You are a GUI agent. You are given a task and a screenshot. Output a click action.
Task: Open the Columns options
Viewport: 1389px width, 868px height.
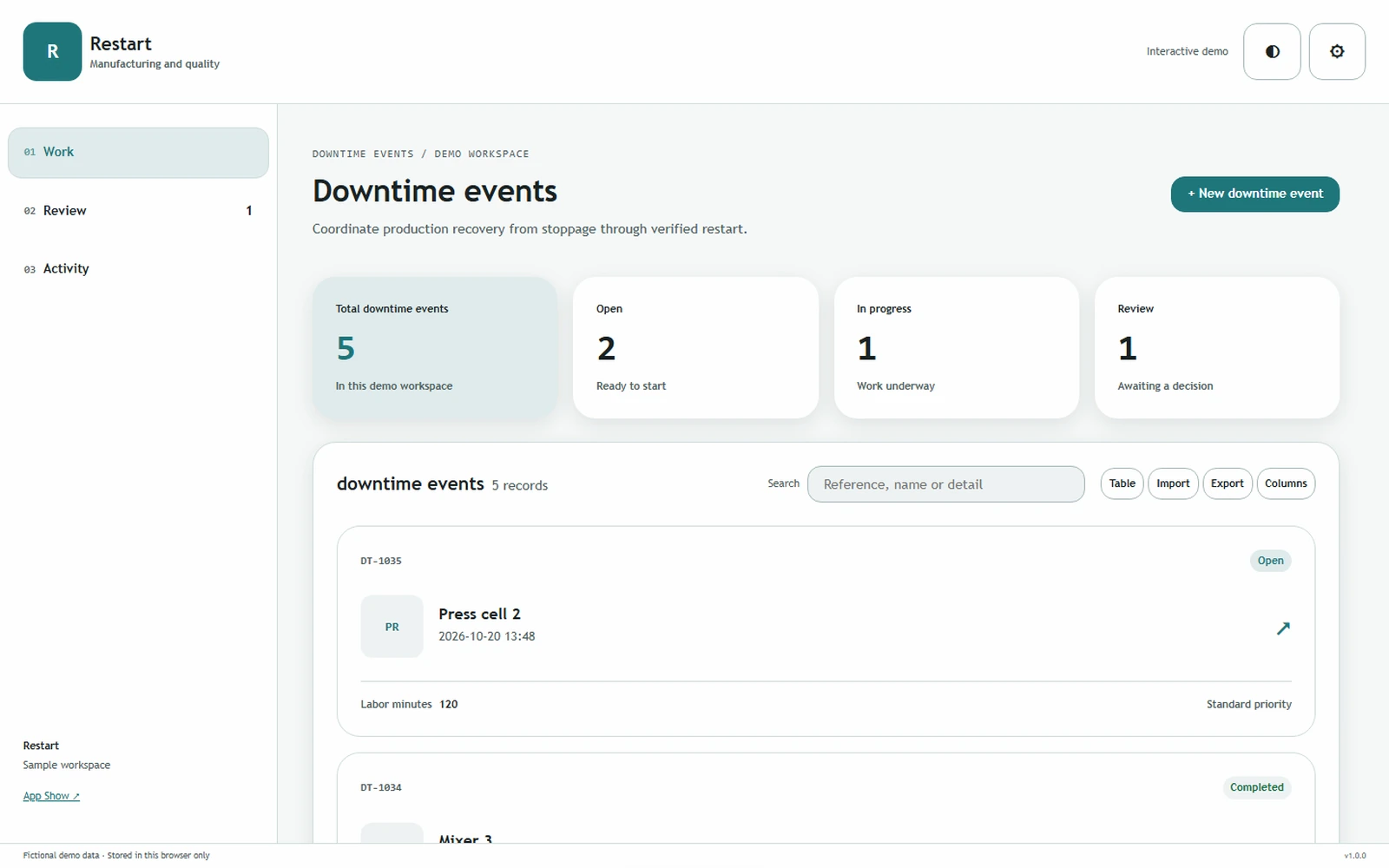tap(1286, 483)
